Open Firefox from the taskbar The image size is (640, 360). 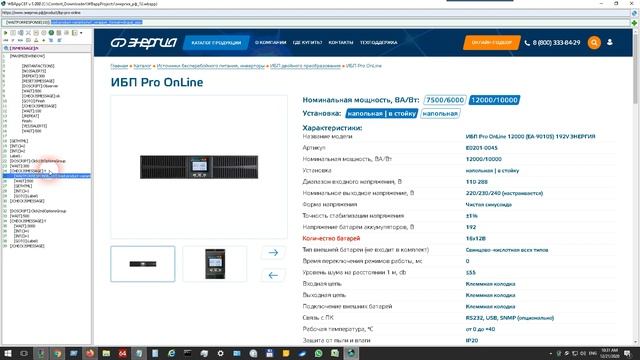tap(90, 353)
